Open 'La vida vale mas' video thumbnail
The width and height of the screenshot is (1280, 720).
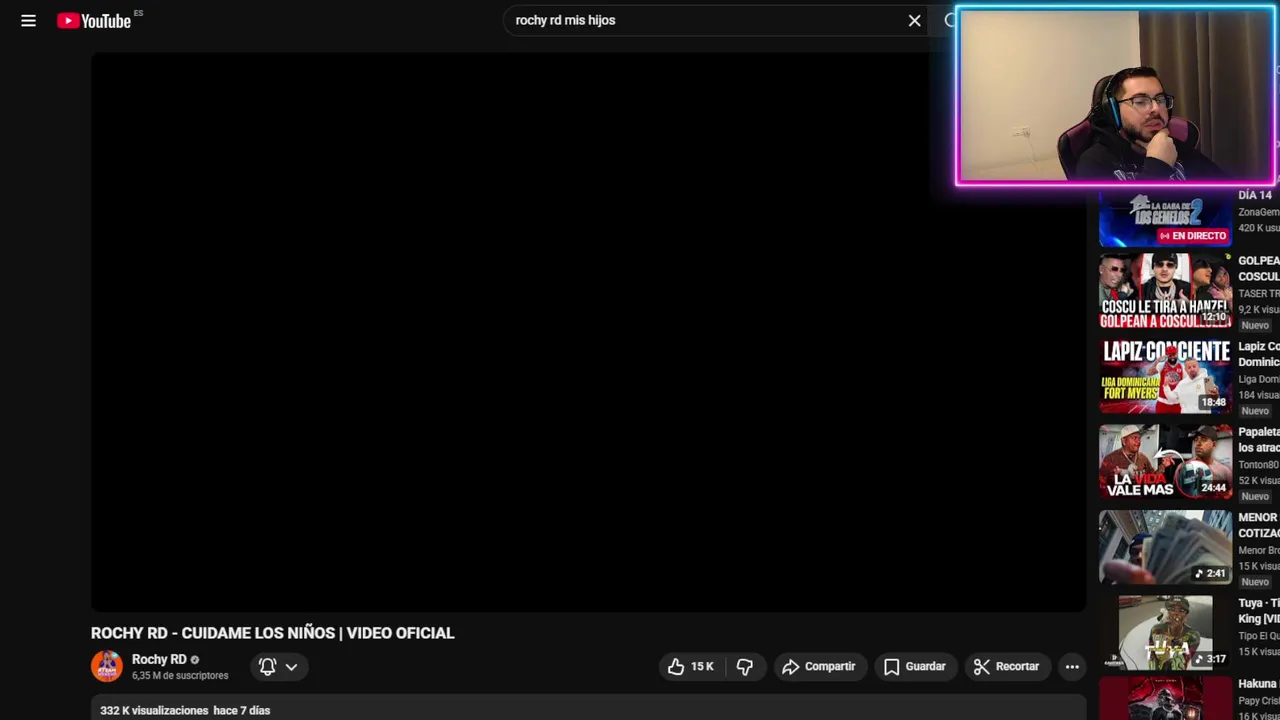click(1166, 462)
